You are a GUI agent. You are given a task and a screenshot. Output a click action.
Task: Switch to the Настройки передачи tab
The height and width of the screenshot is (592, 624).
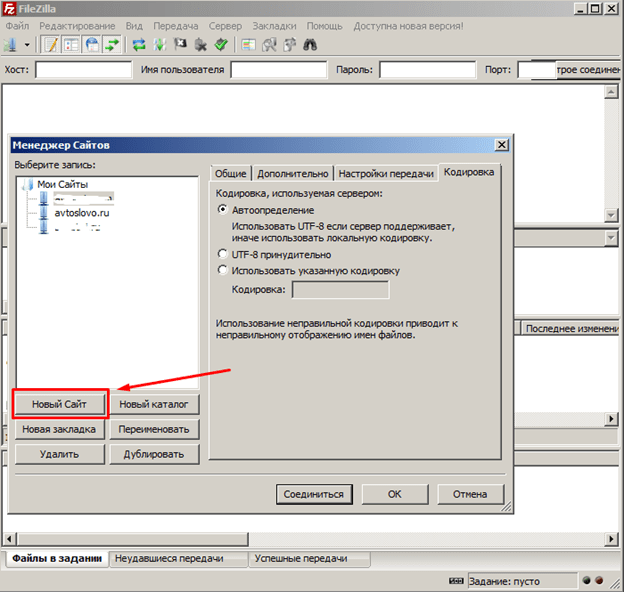(x=386, y=174)
